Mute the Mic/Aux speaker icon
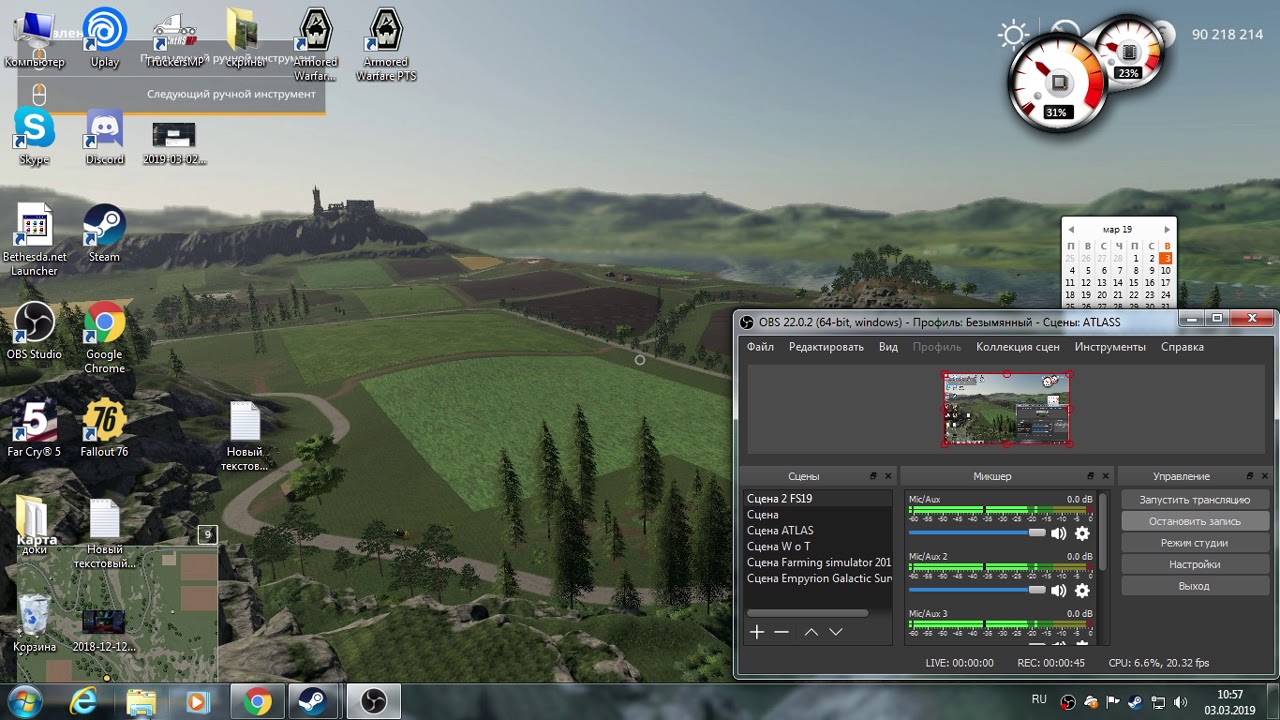 1059,534
